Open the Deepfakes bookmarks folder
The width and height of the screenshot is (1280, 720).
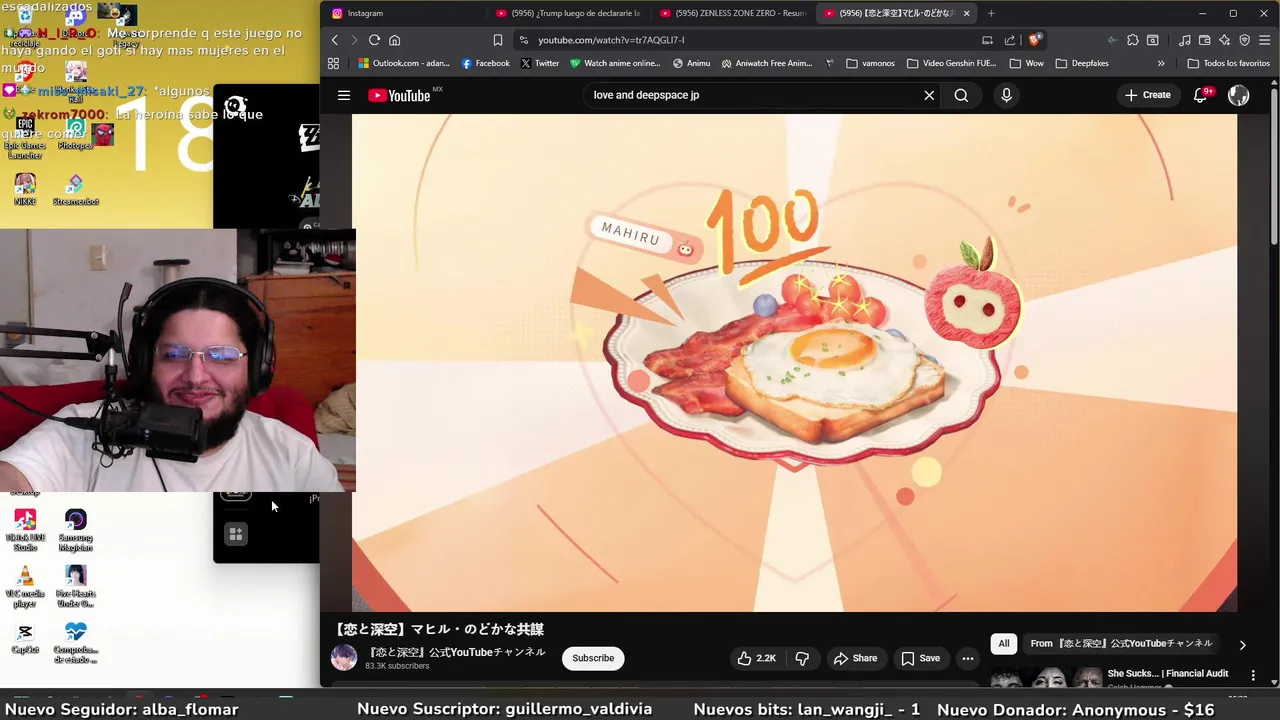pos(1082,63)
